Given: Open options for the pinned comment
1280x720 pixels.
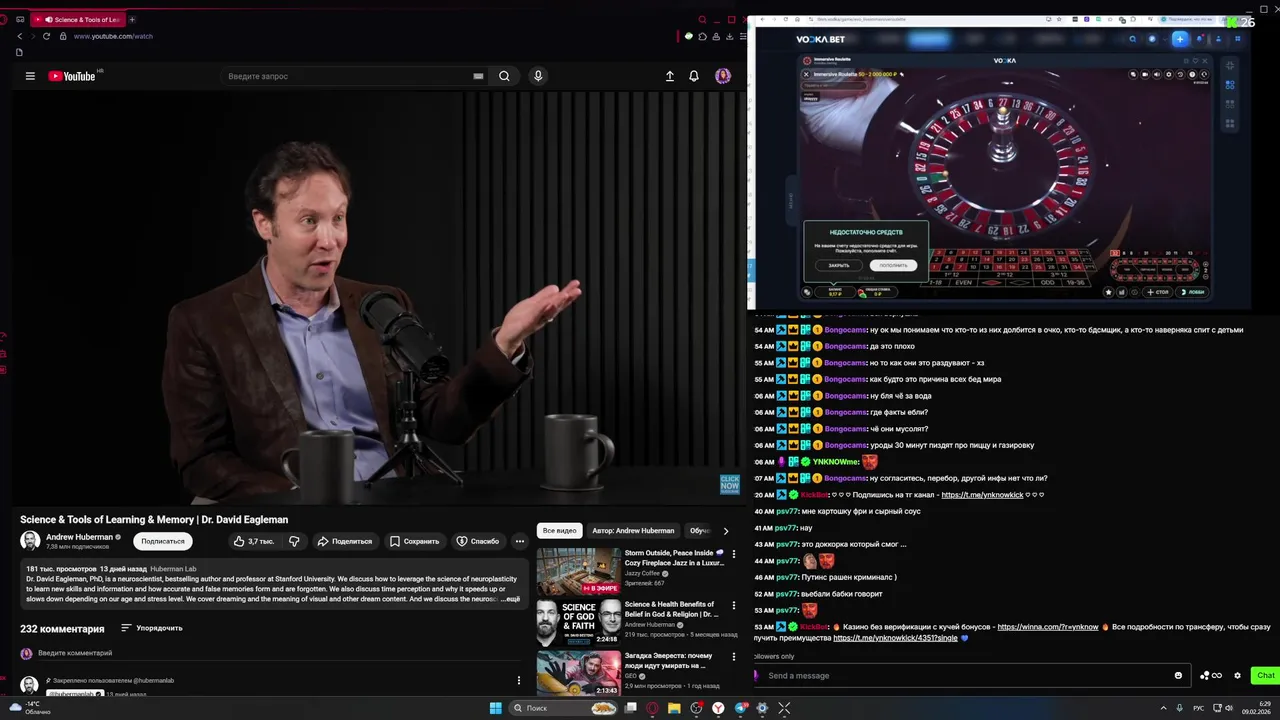Looking at the screenshot, I should (518, 680).
